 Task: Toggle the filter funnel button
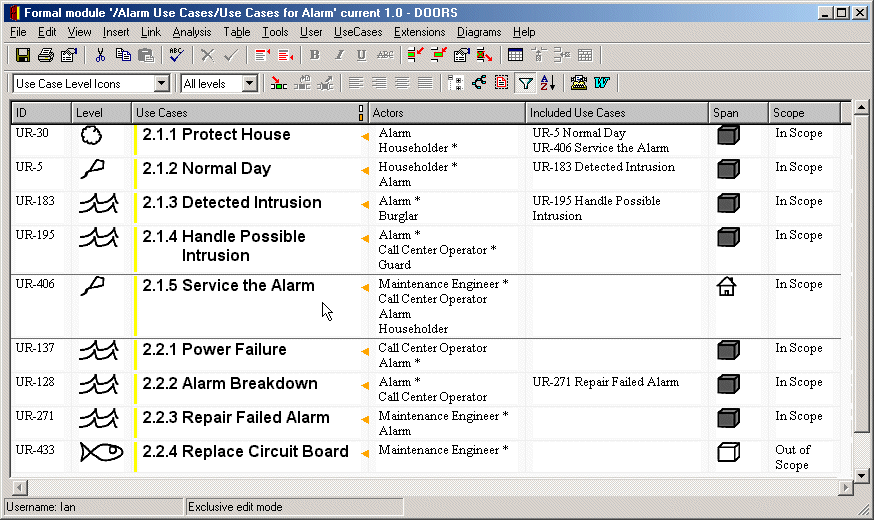[525, 84]
